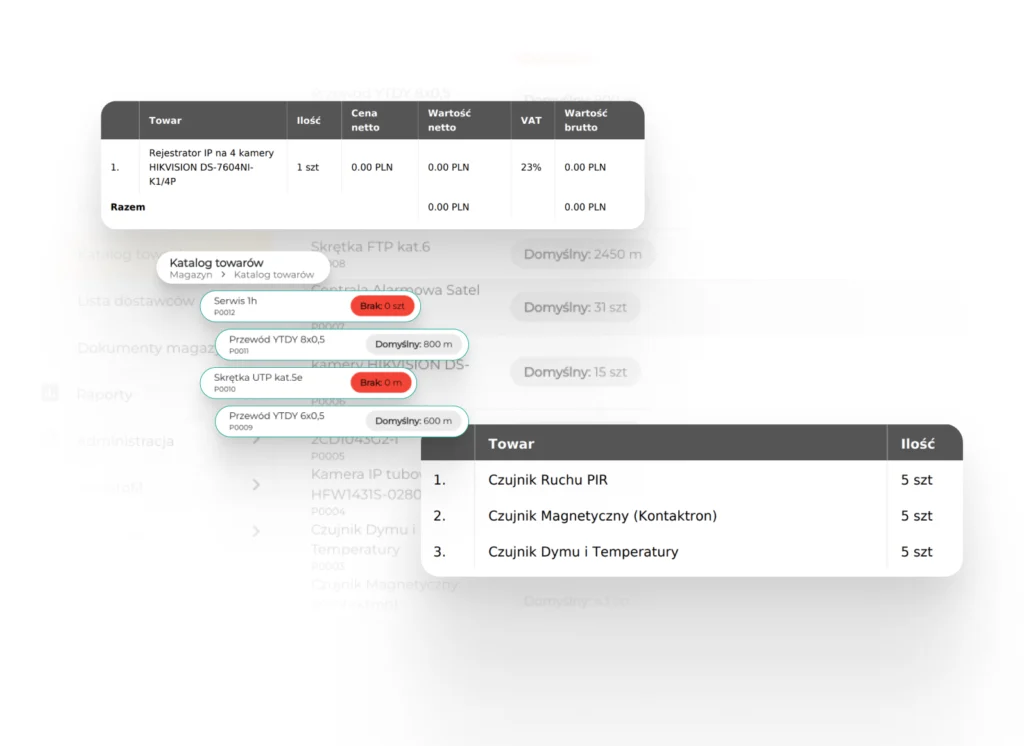Click the Raporty bar chart icon
The image size is (1024, 746).
pyautogui.click(x=50, y=394)
